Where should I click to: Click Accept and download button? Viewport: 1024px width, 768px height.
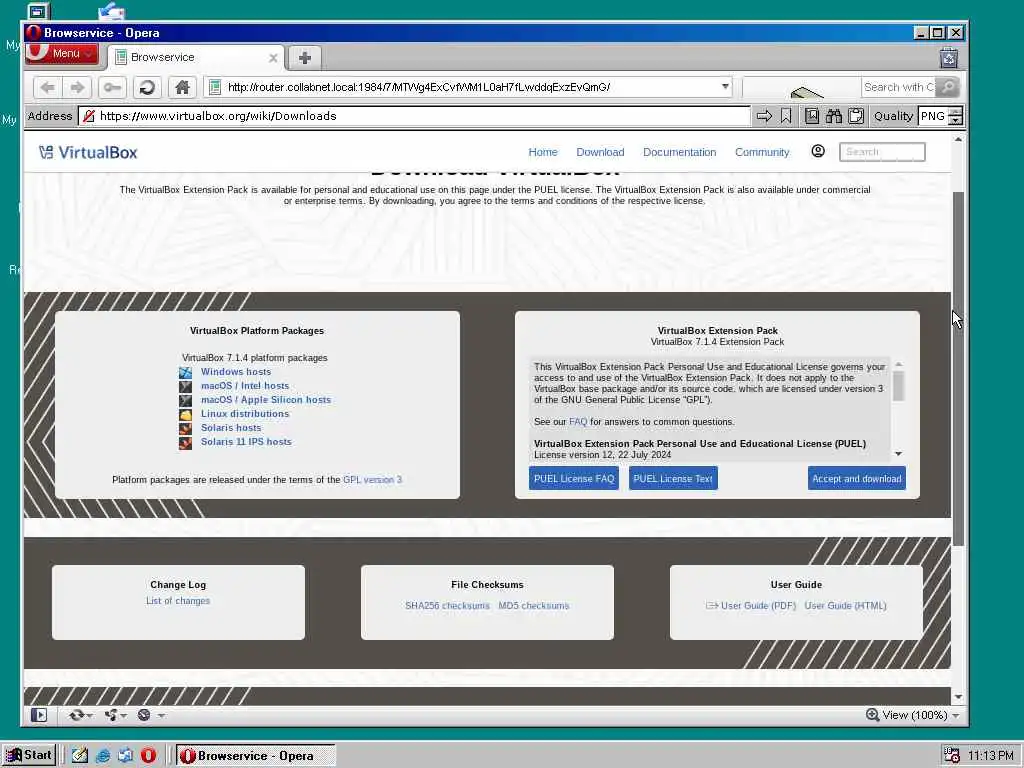coord(856,479)
